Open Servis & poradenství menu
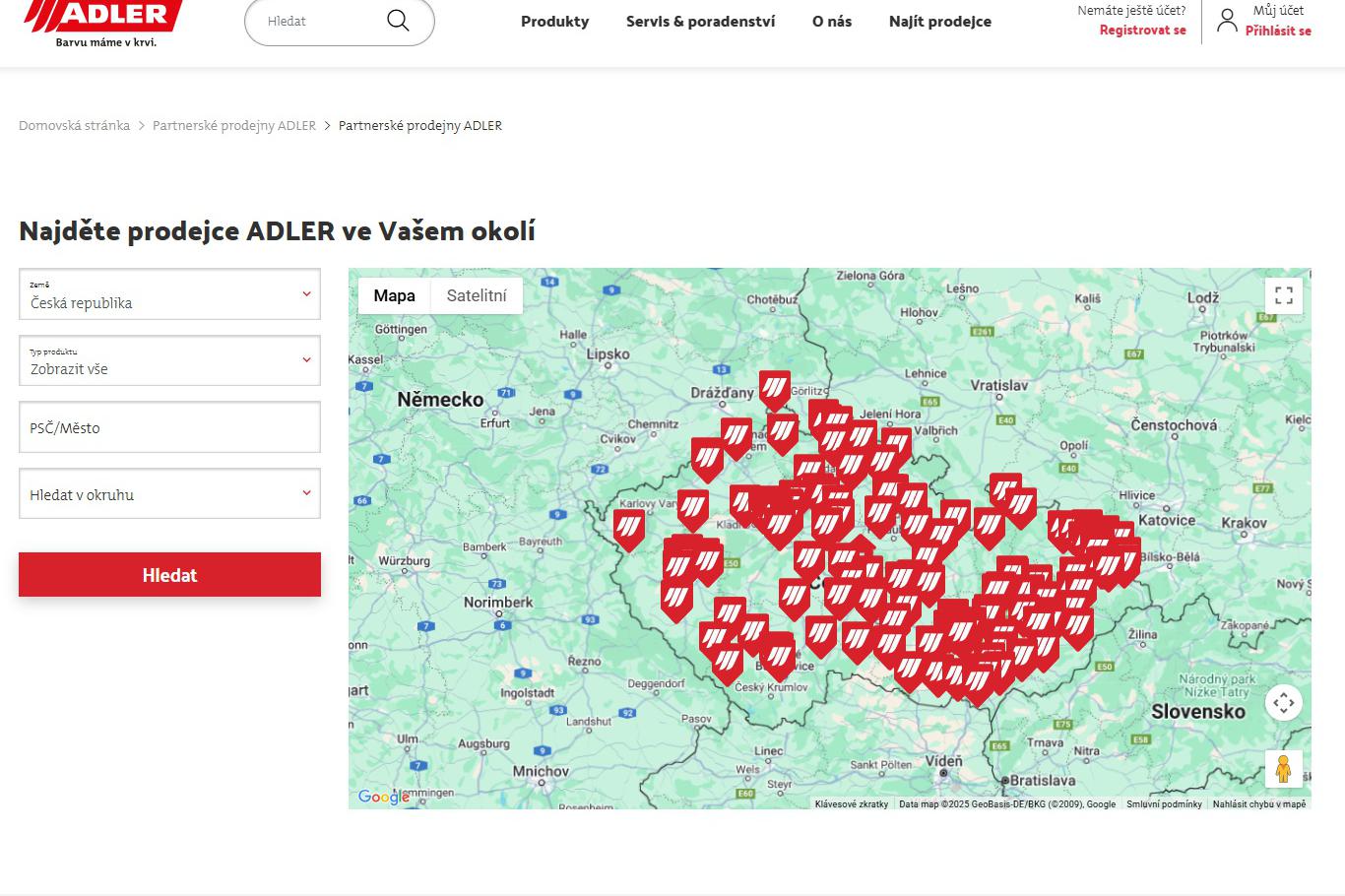This screenshot has height=896, width=1345. (x=700, y=21)
